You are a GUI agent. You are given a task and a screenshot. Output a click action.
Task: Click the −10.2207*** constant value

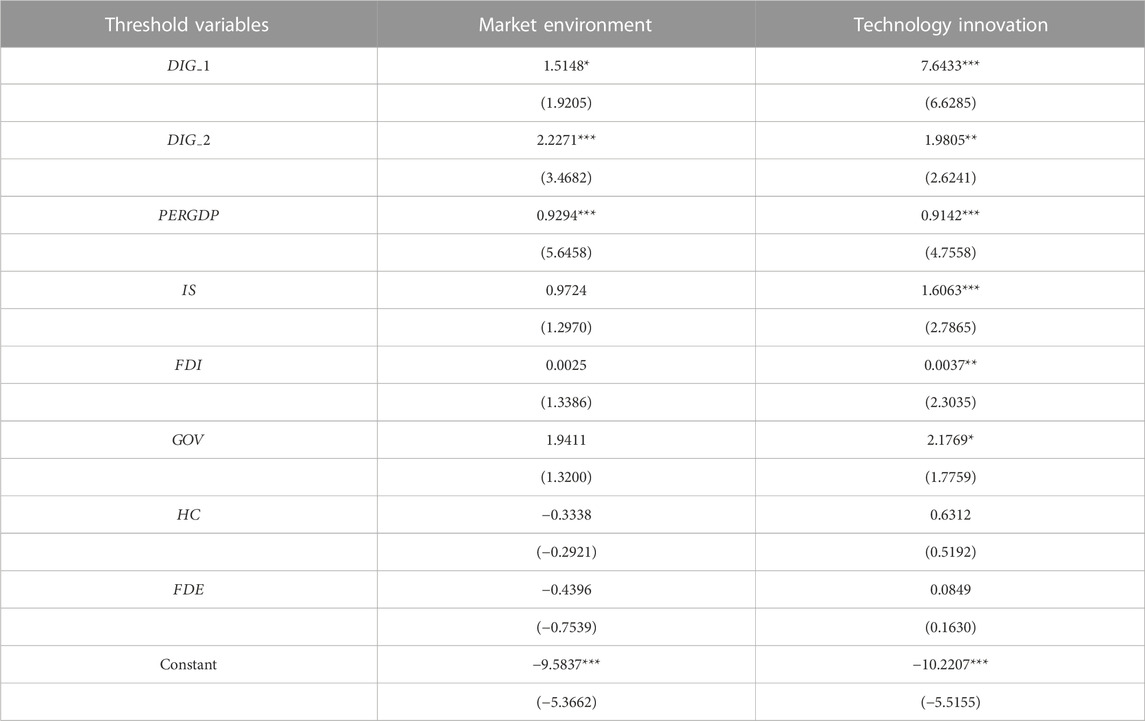pos(950,664)
